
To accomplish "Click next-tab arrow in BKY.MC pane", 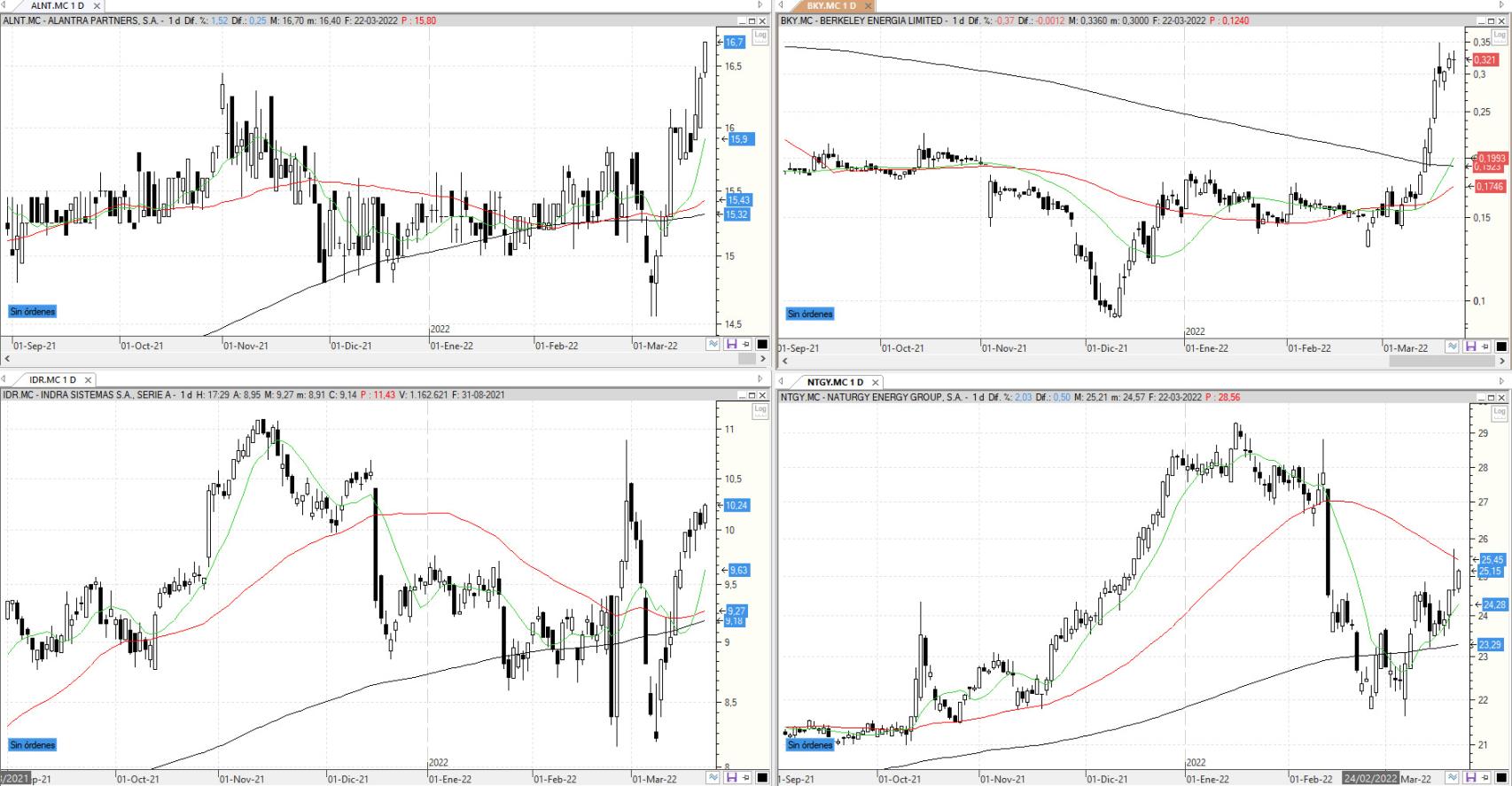I will (1501, 5).
